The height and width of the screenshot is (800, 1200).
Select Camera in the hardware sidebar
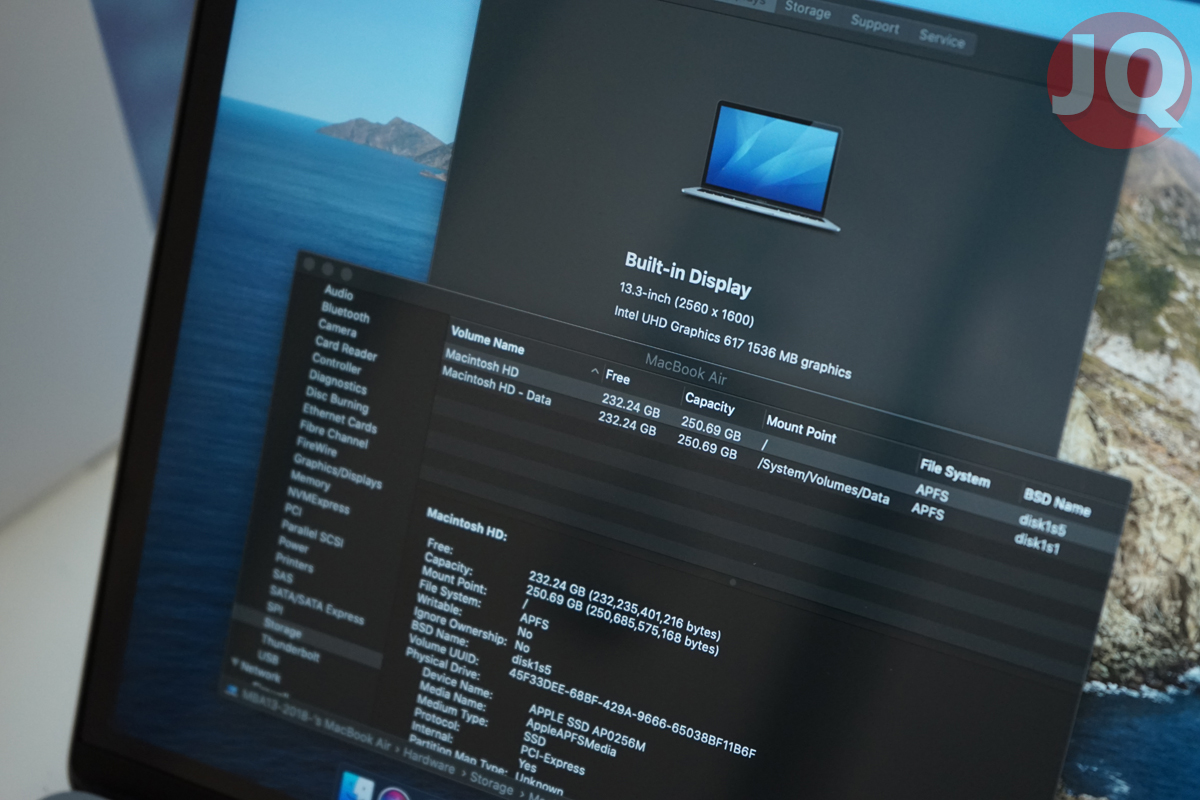337,326
